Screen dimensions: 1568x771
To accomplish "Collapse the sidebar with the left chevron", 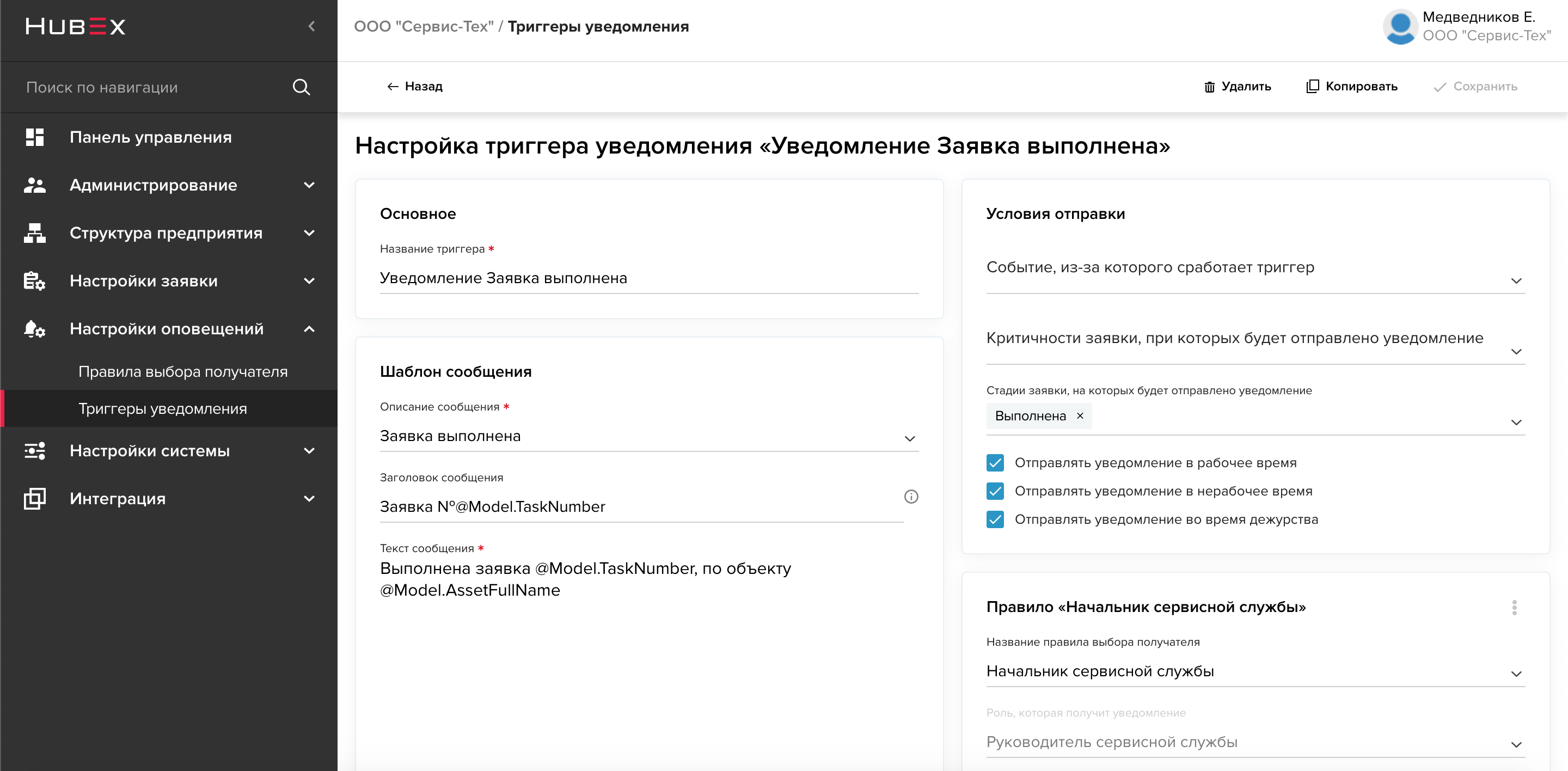I will click(311, 26).
